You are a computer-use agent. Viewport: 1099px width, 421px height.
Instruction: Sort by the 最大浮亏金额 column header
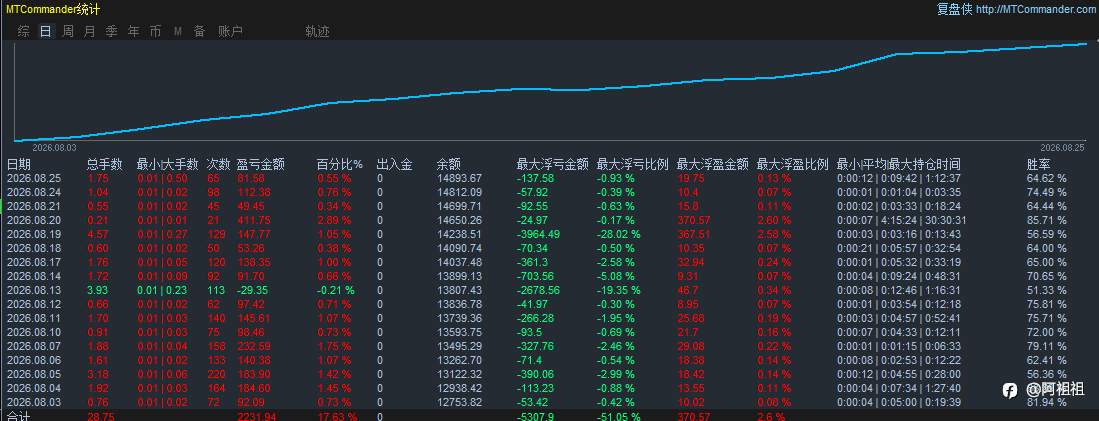552,165
